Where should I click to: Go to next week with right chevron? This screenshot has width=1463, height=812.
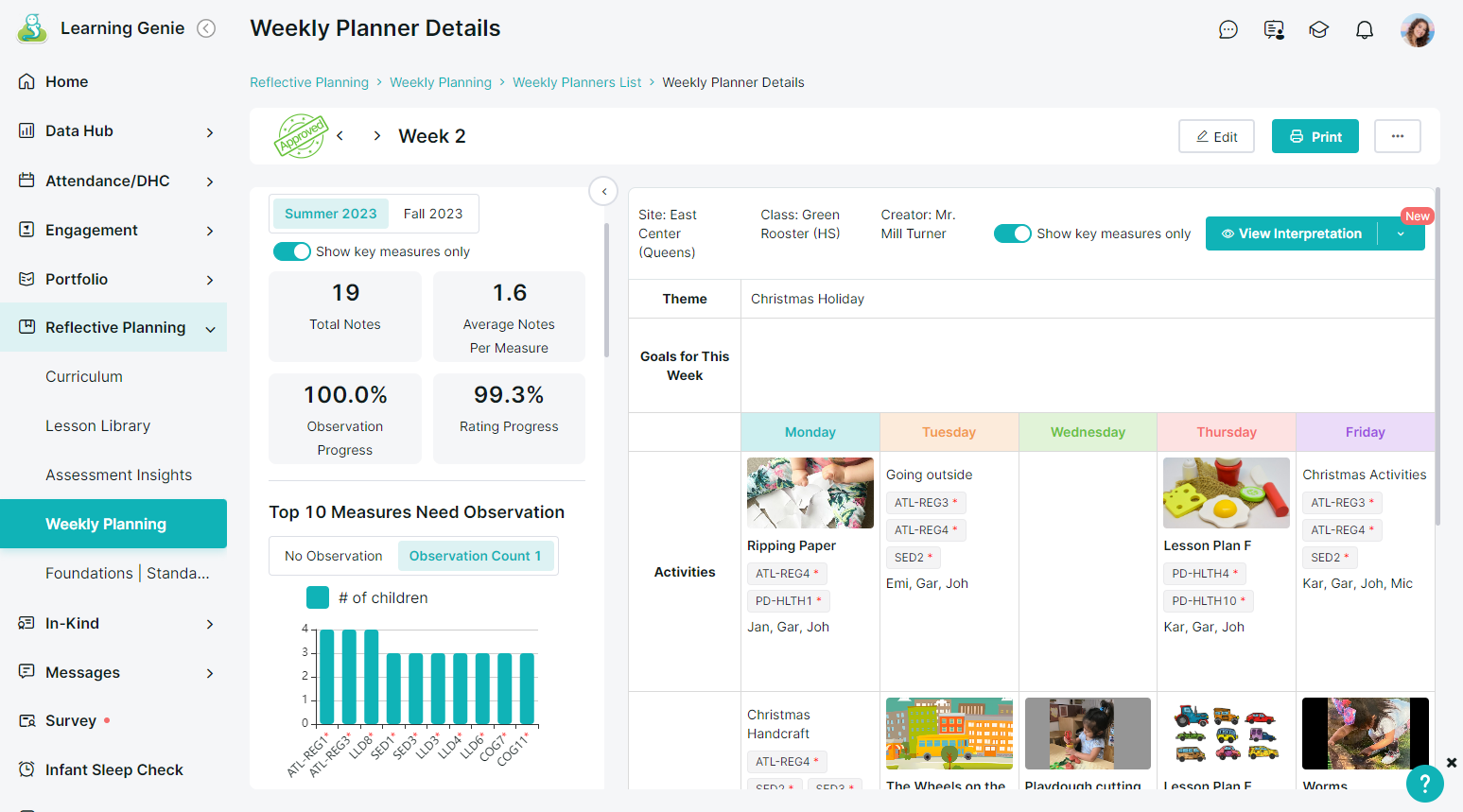[376, 136]
